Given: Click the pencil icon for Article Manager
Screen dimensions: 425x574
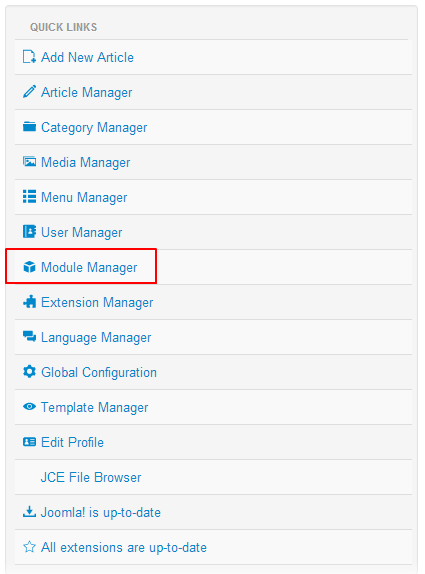Looking at the screenshot, I should pyautogui.click(x=29, y=92).
